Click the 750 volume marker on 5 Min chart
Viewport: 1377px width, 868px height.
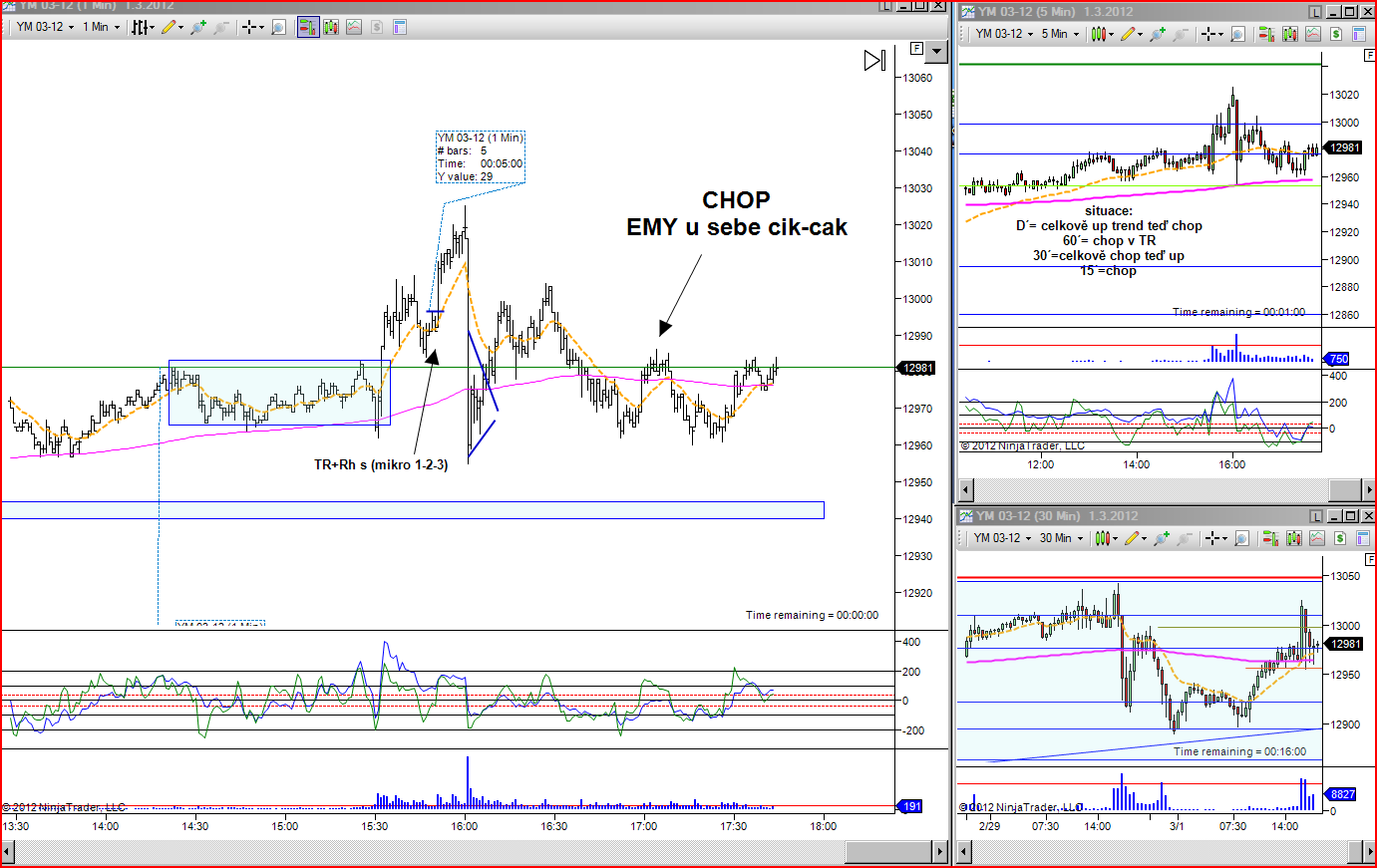click(x=1337, y=359)
